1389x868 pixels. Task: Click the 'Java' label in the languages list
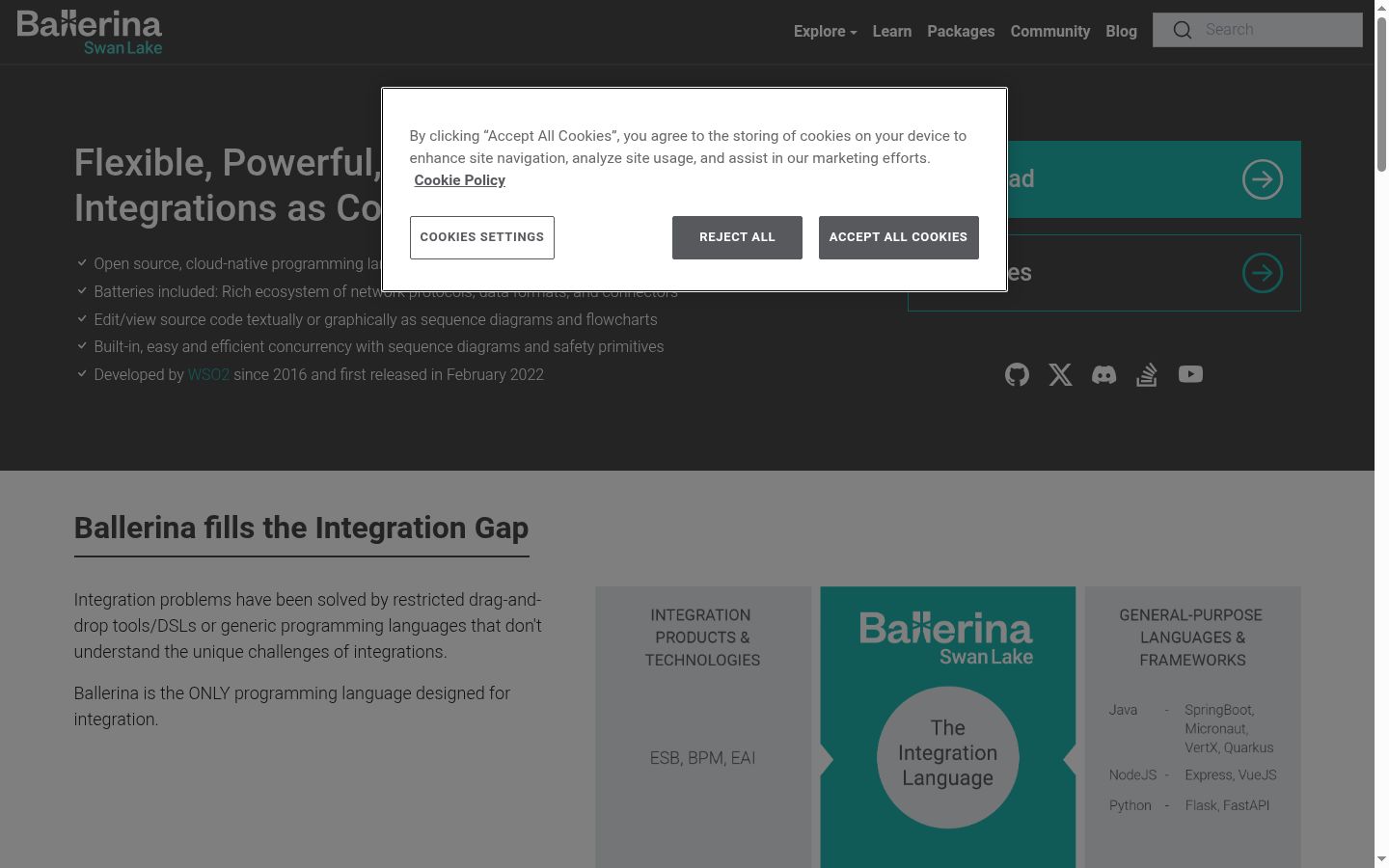click(x=1123, y=710)
